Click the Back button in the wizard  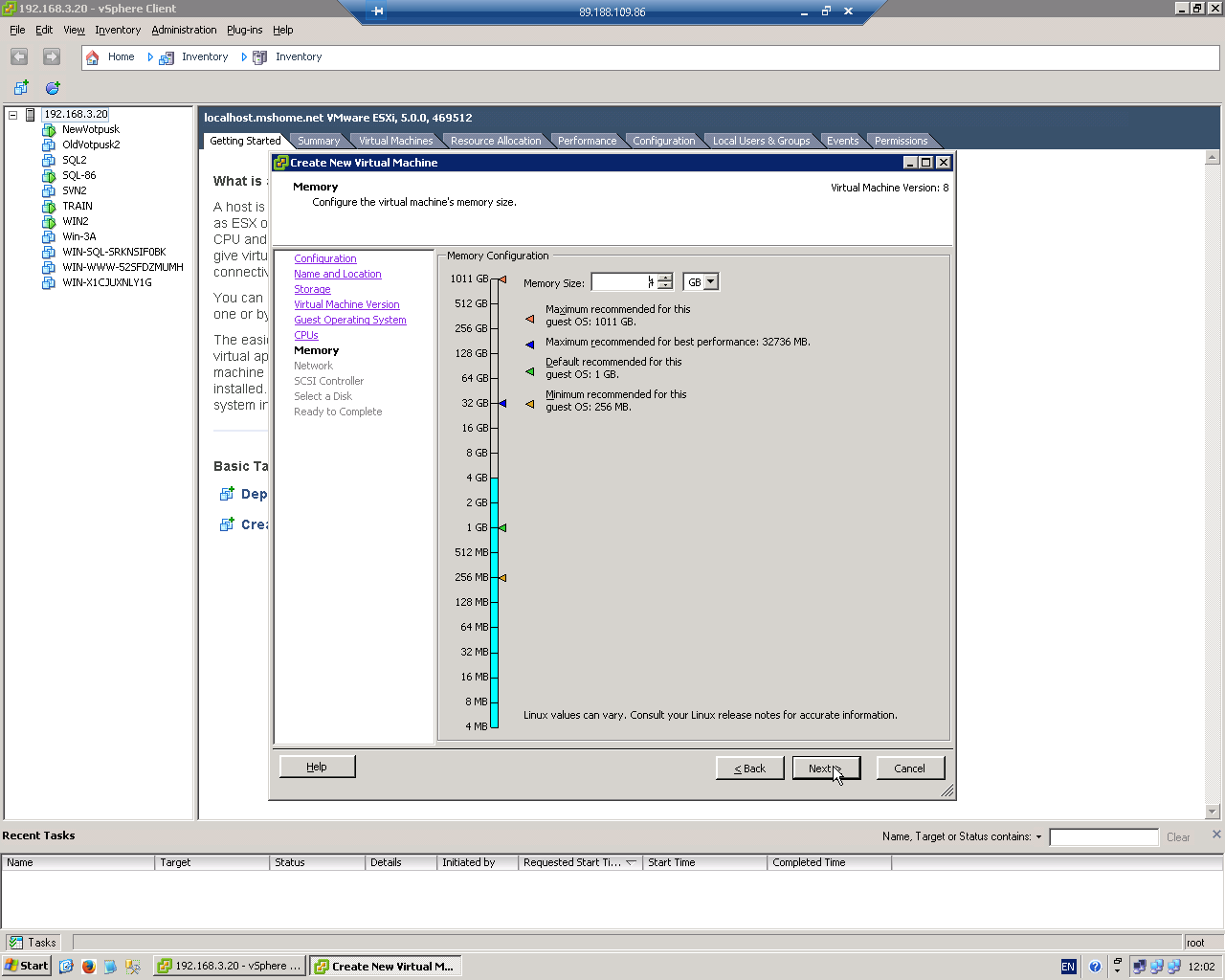tap(749, 768)
